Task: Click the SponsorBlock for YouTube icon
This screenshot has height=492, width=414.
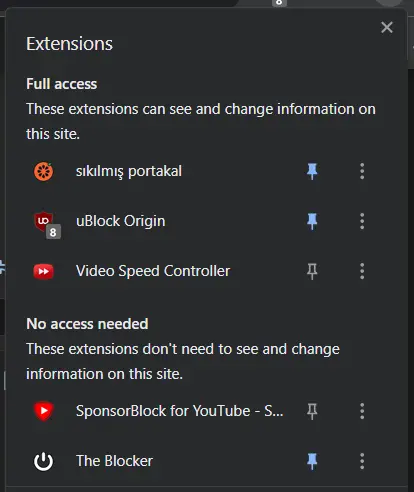Action: 43,411
